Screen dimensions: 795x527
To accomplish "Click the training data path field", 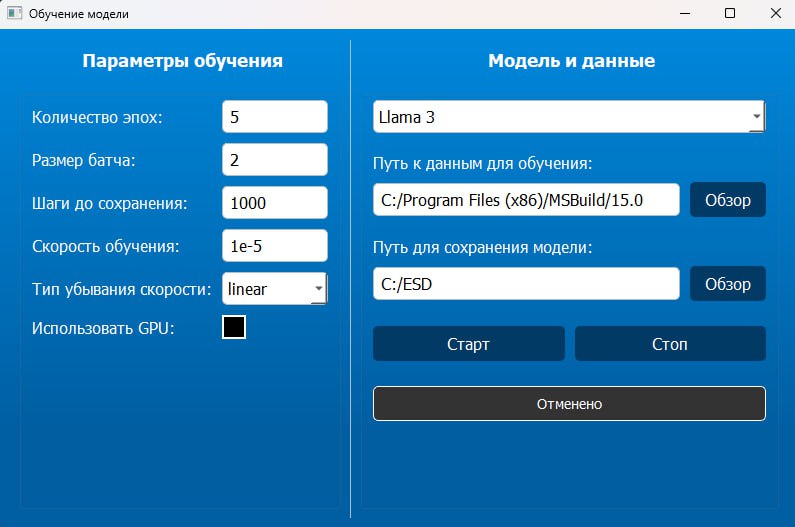I will point(526,199).
